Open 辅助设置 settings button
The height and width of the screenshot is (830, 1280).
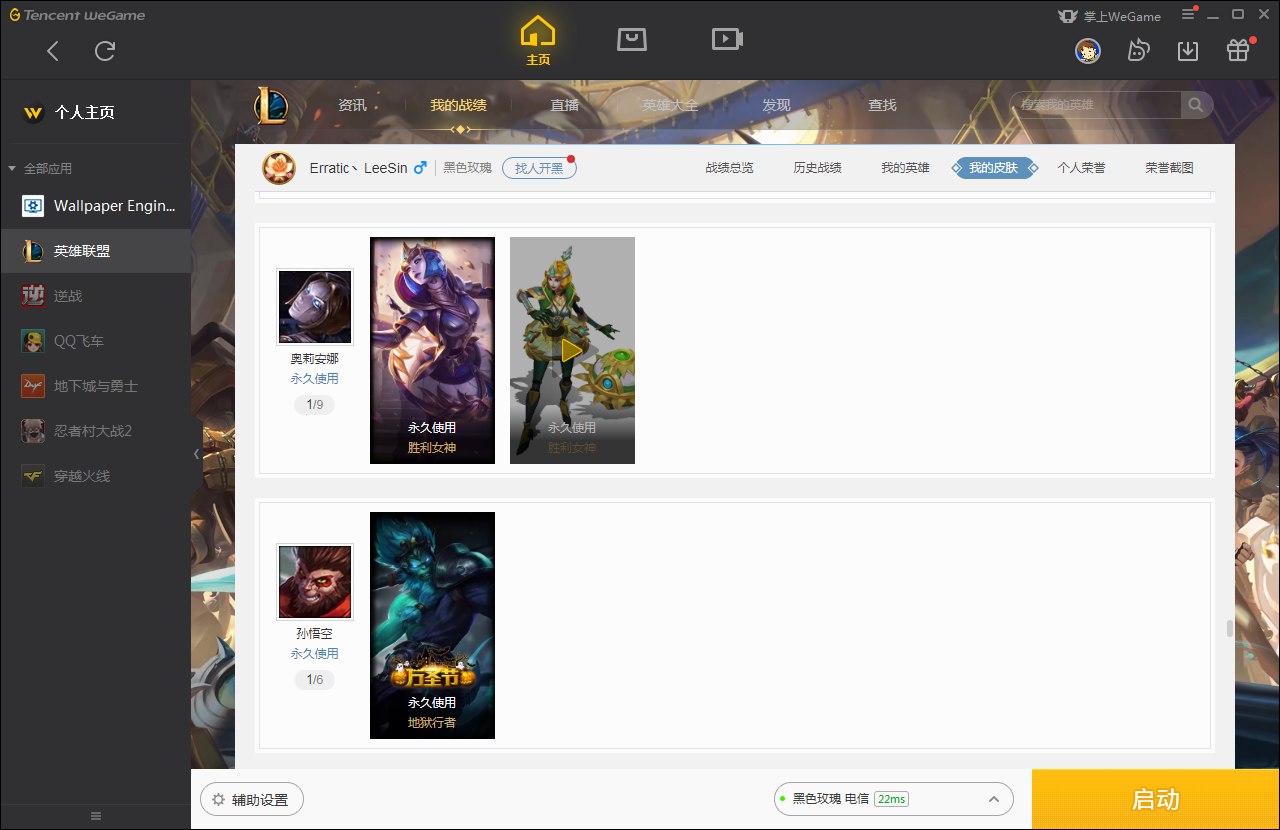point(252,800)
